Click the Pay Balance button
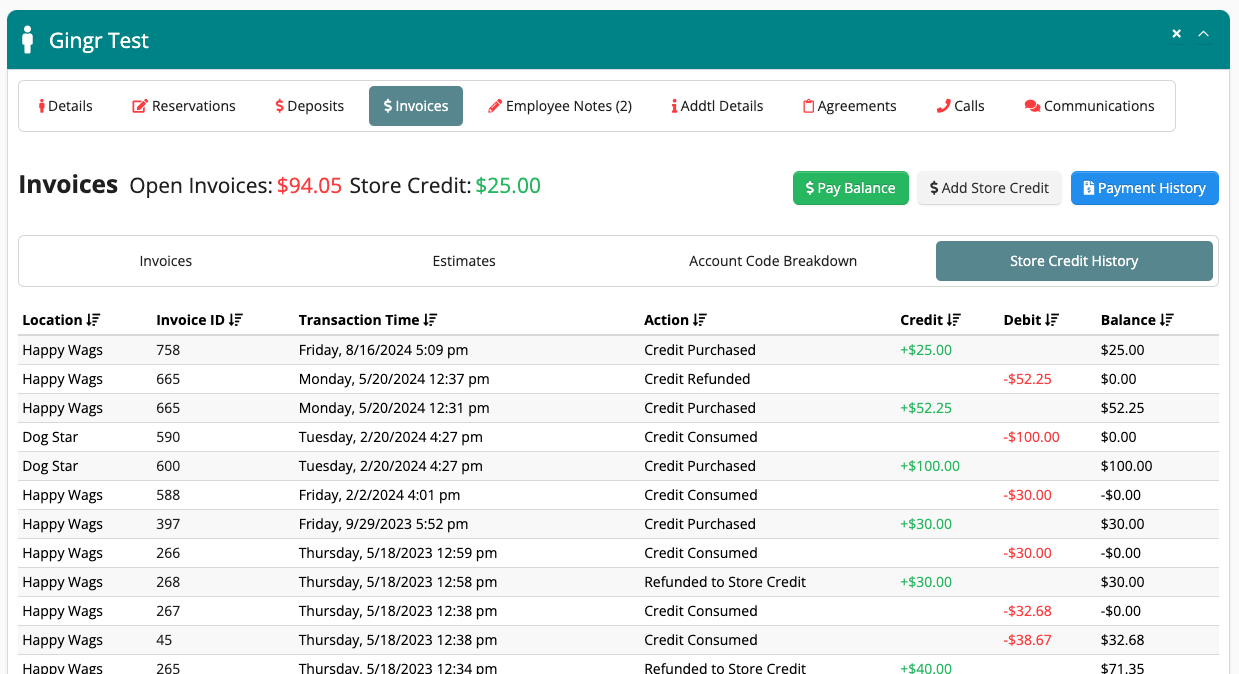 pyautogui.click(x=850, y=188)
